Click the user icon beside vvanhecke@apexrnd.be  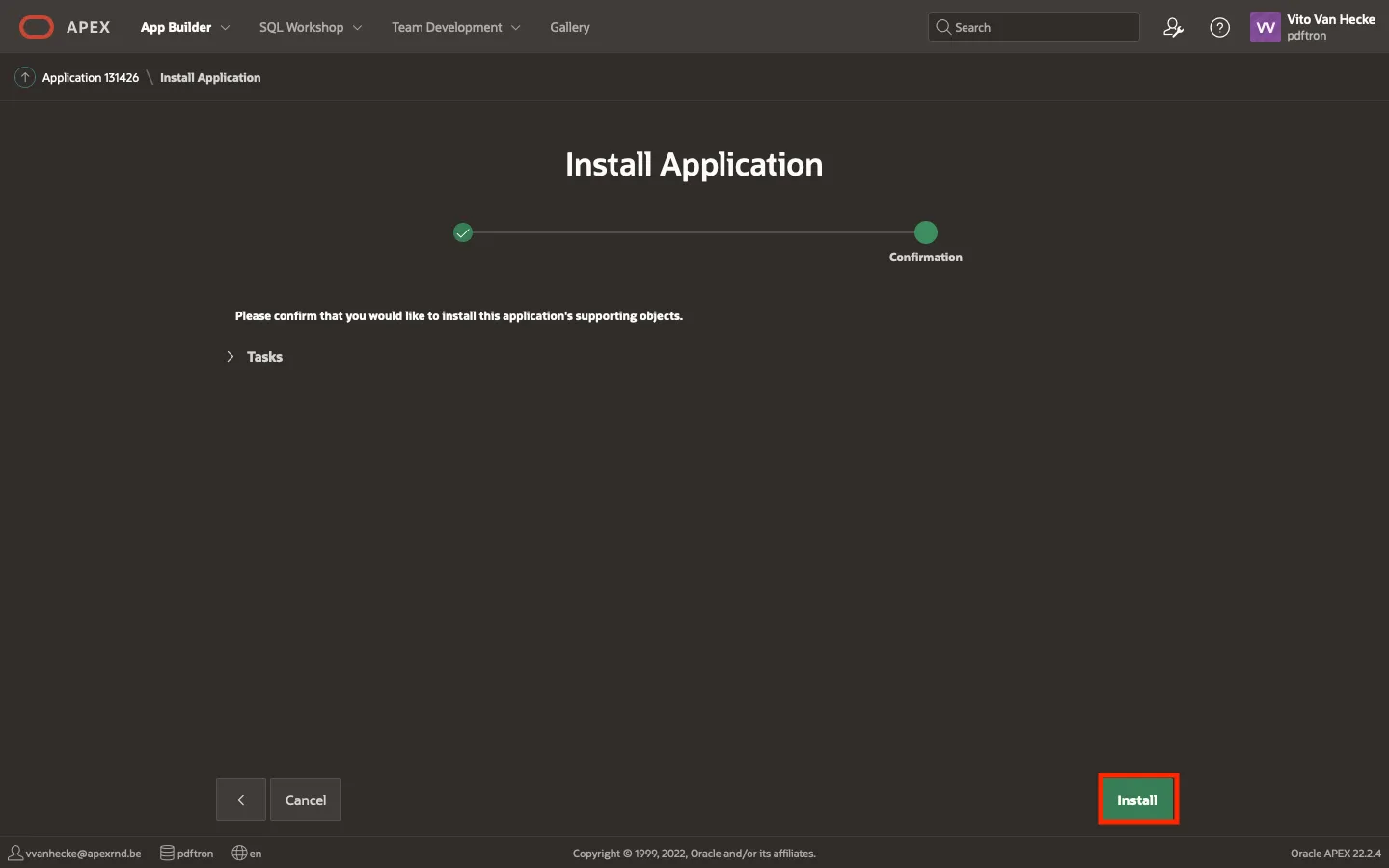(15, 853)
